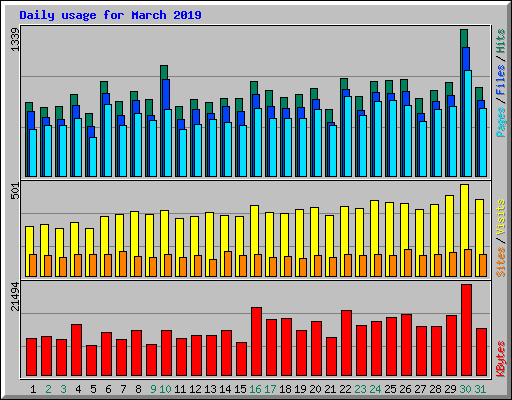The height and width of the screenshot is (400, 512).
Task: Click day label 26 on the axis
Action: pyautogui.click(x=405, y=389)
